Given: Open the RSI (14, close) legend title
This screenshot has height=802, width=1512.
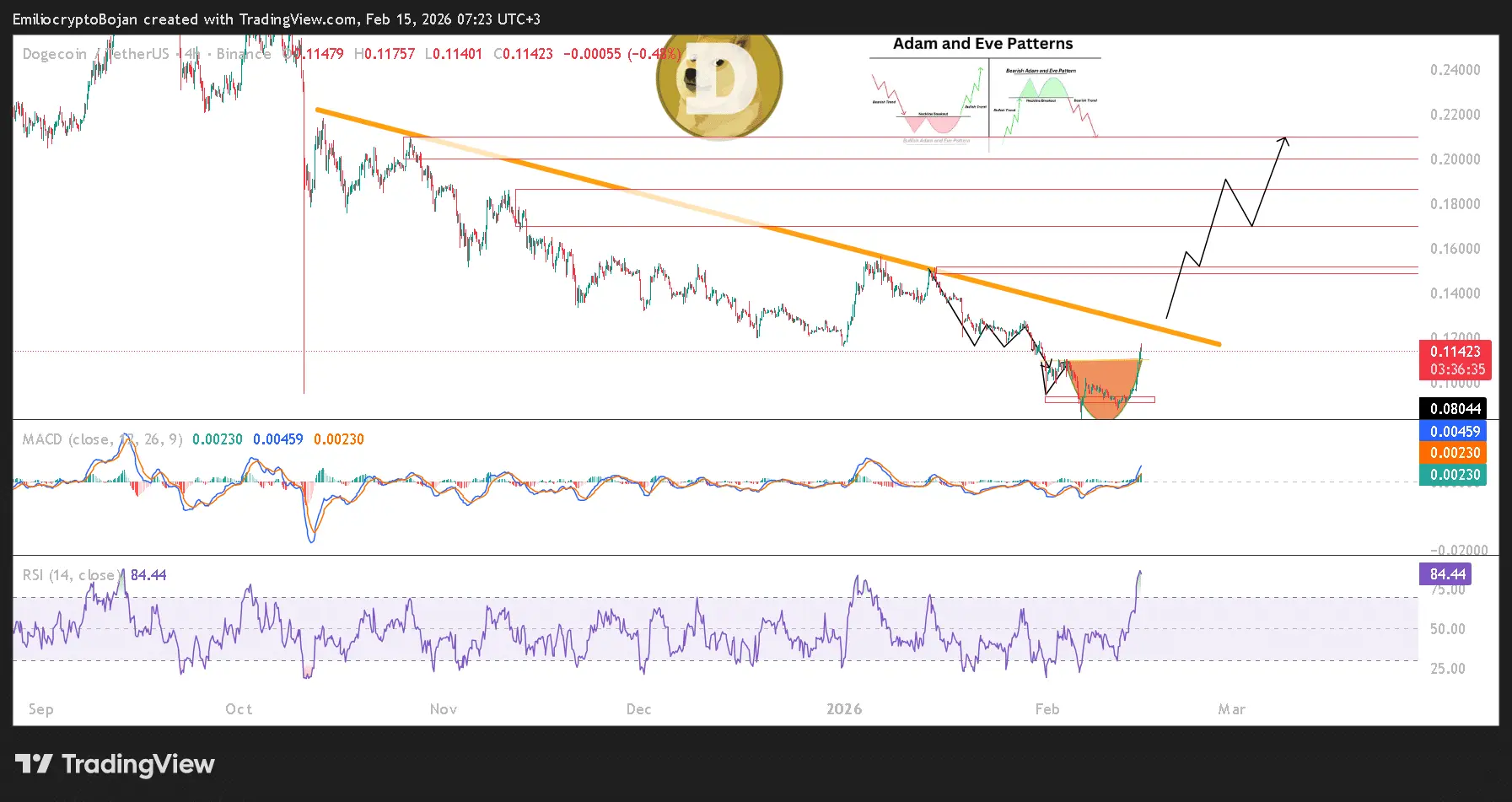Looking at the screenshot, I should 73,575.
